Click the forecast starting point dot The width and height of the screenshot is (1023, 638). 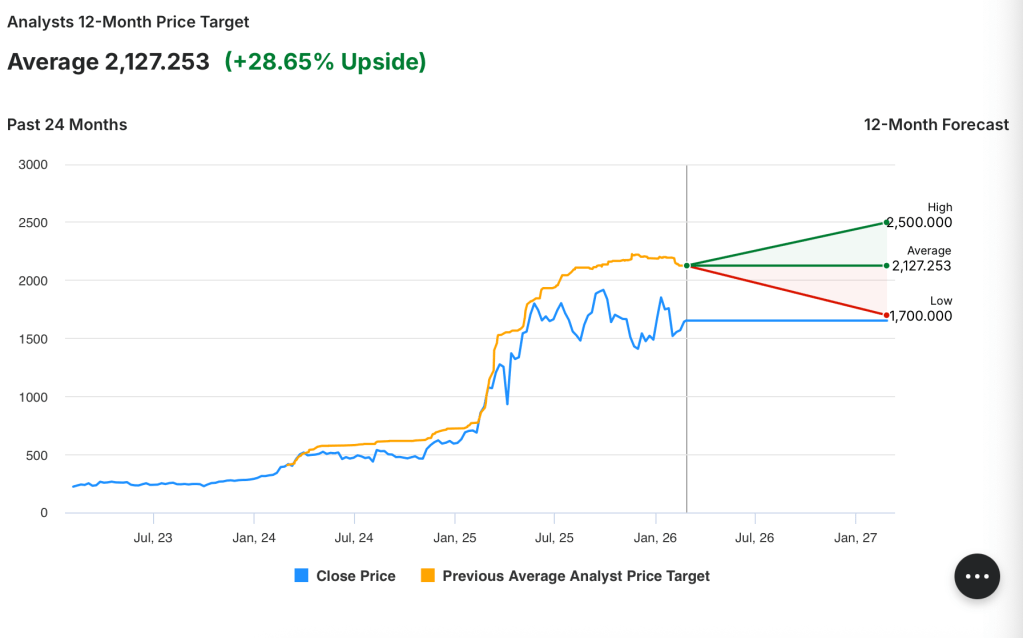click(687, 265)
